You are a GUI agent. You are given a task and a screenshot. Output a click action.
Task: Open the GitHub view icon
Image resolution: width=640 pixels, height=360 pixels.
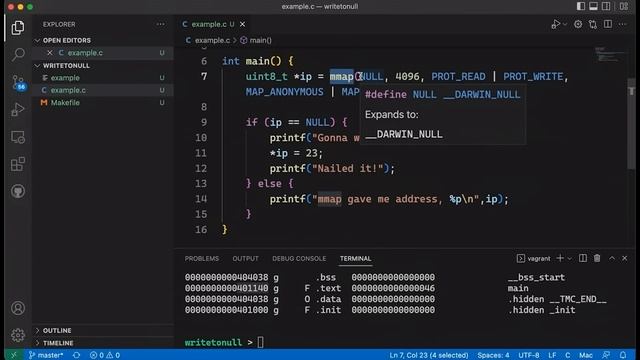[x=18, y=191]
